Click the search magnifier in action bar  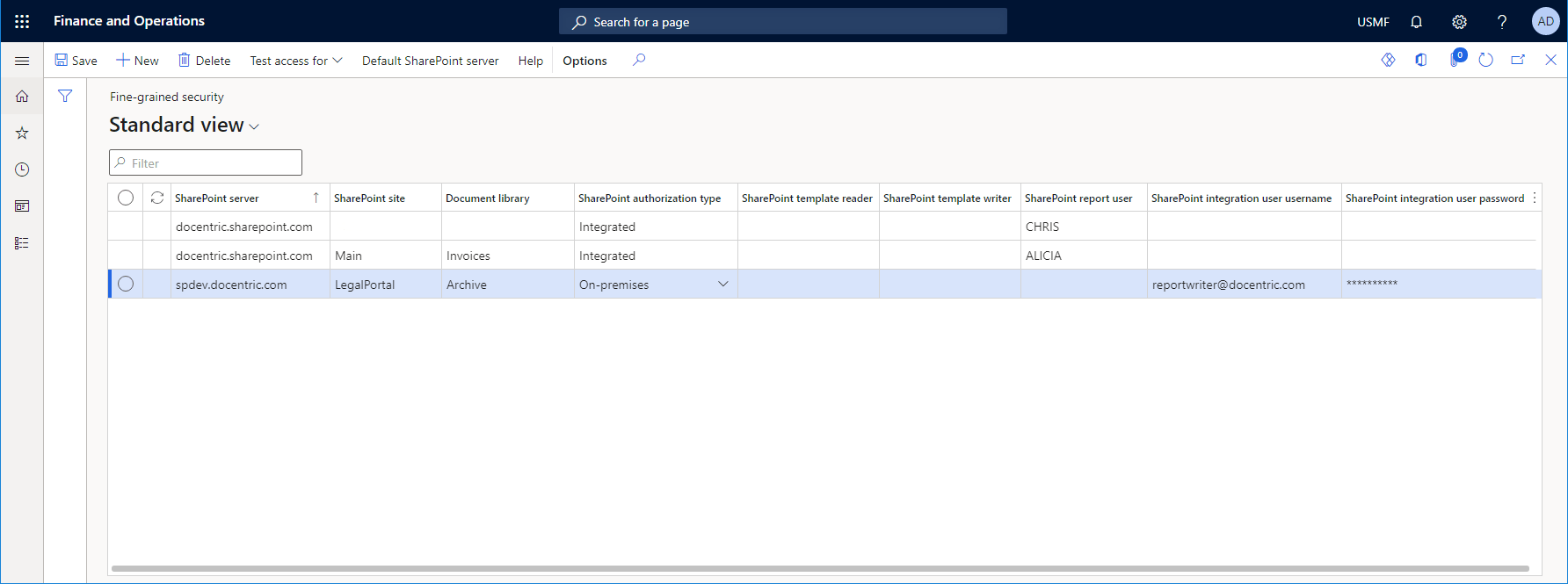click(x=639, y=61)
